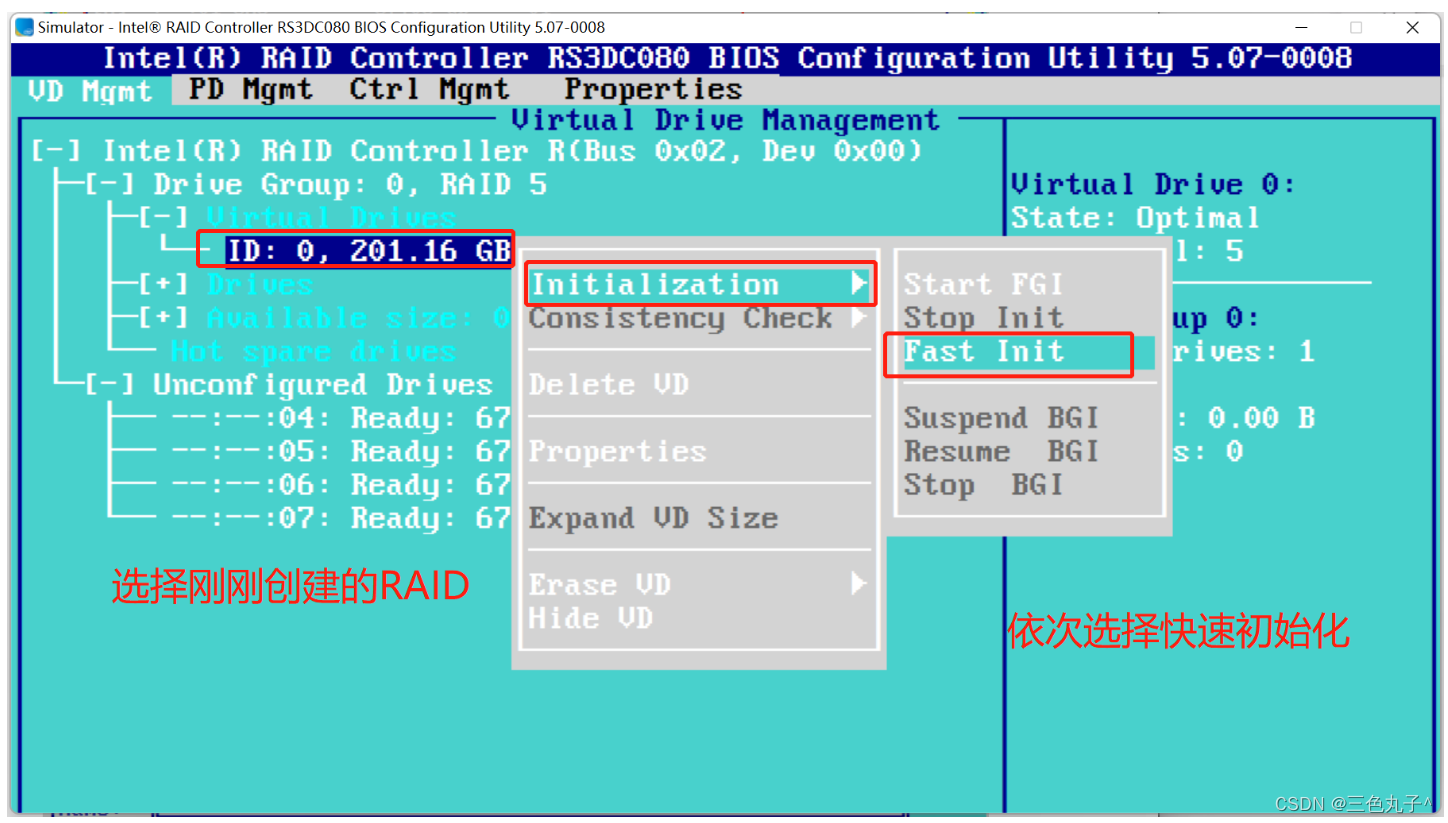The image size is (1448, 823).
Task: Open the Erase VD submenu
Action: point(699,585)
